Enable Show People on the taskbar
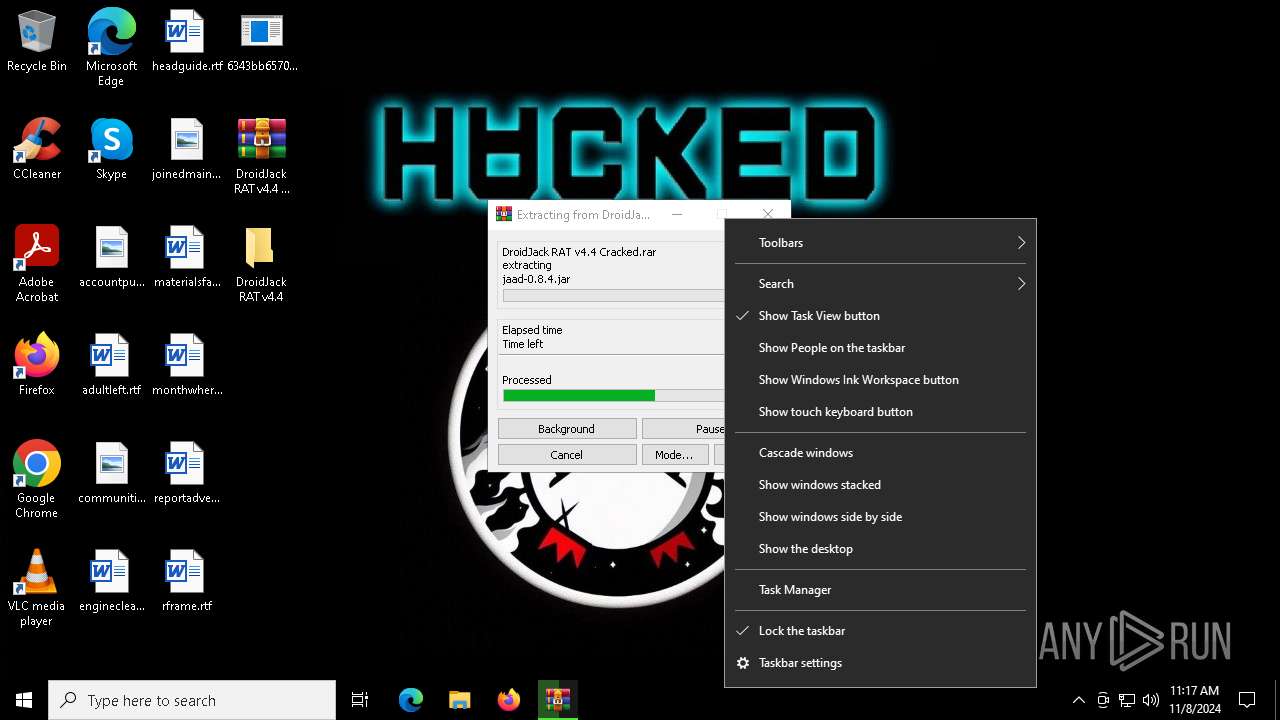This screenshot has width=1280, height=720. pos(880,348)
